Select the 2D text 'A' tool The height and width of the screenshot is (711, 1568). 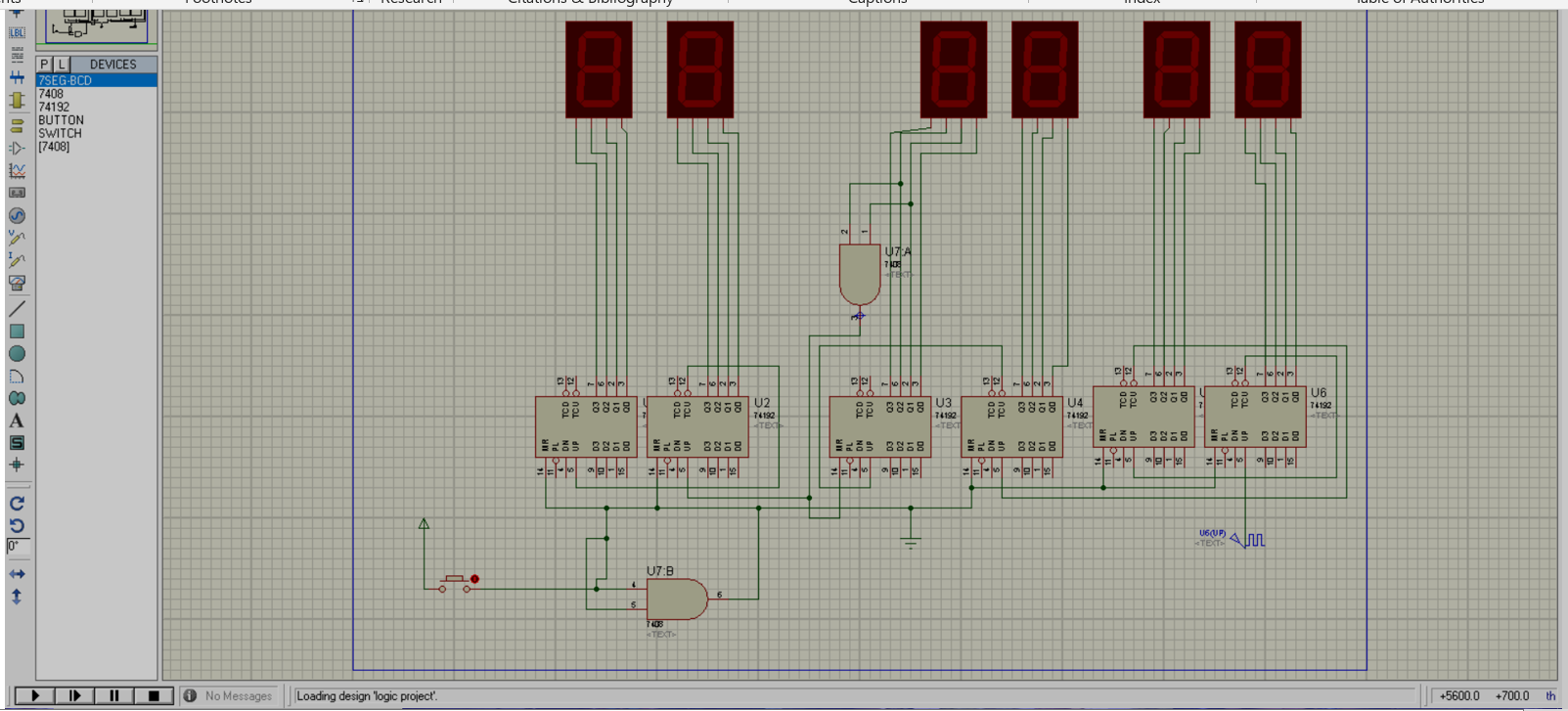[17, 421]
